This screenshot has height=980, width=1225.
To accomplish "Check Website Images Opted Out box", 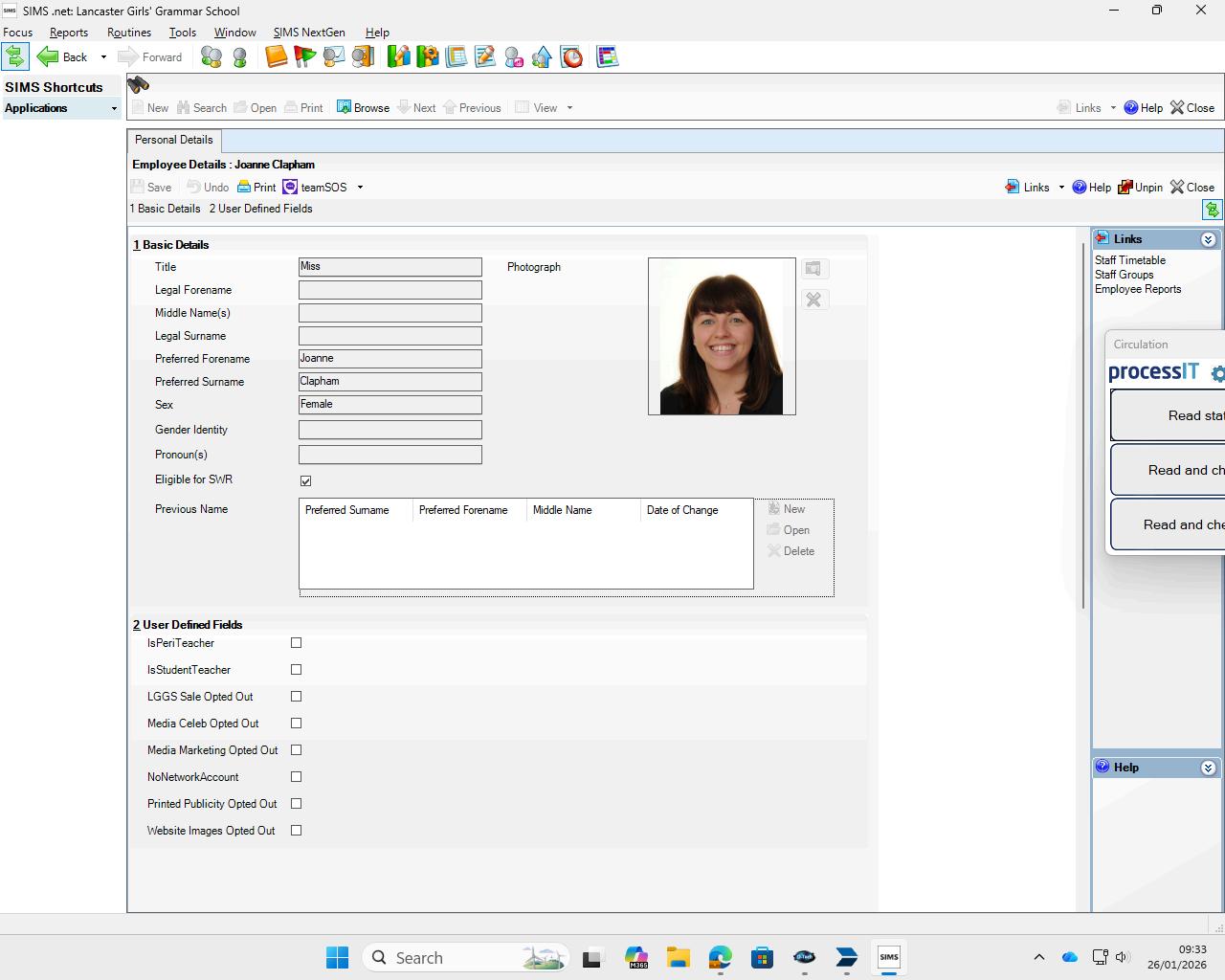I will [296, 831].
